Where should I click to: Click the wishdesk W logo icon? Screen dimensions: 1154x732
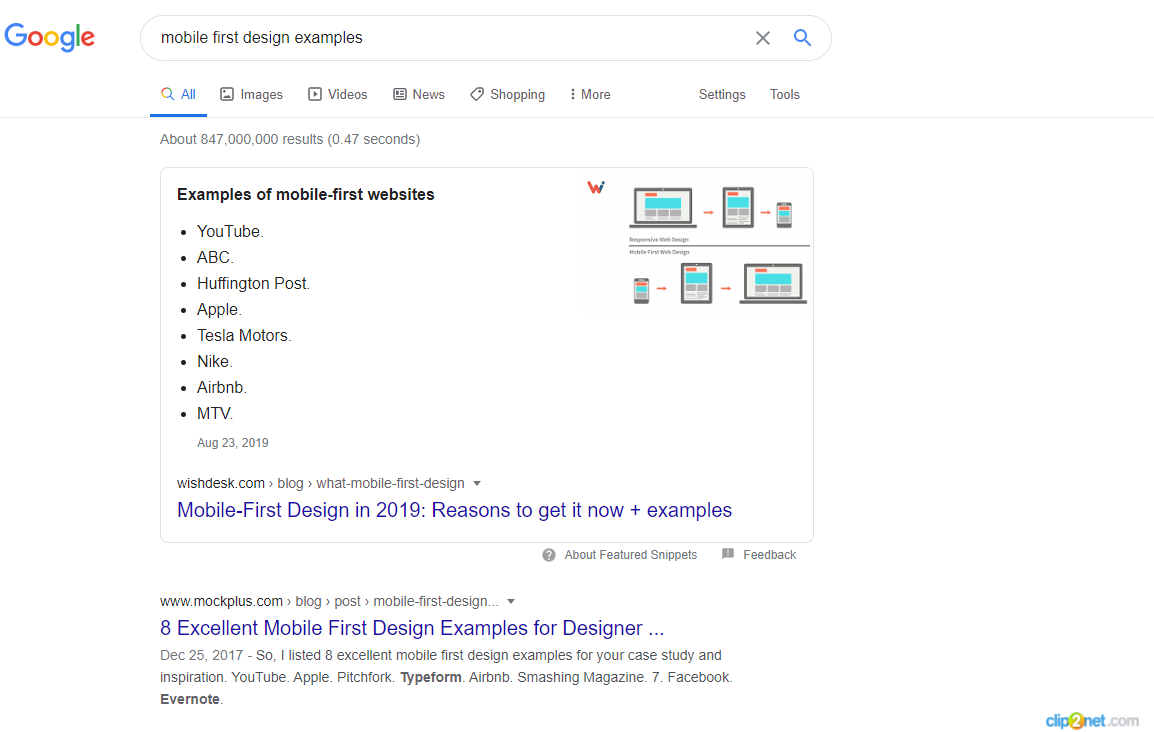596,187
